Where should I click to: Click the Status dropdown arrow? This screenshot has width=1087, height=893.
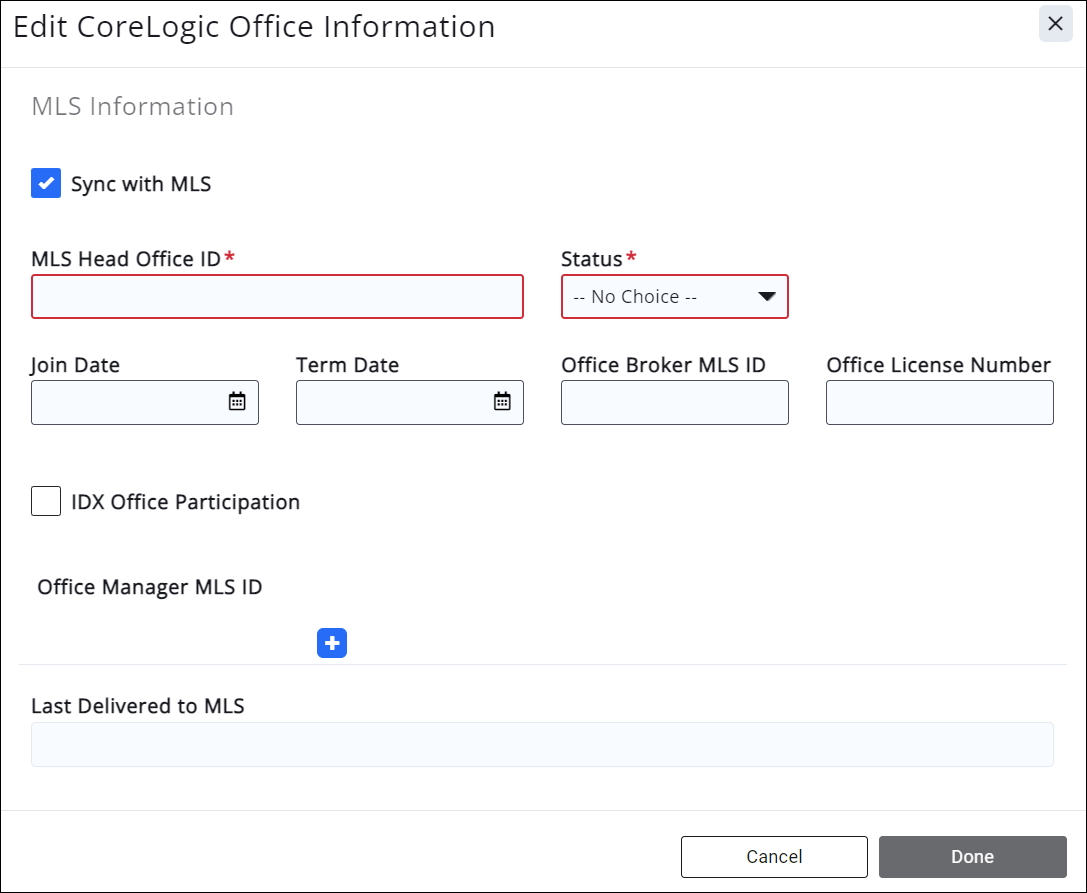click(766, 297)
